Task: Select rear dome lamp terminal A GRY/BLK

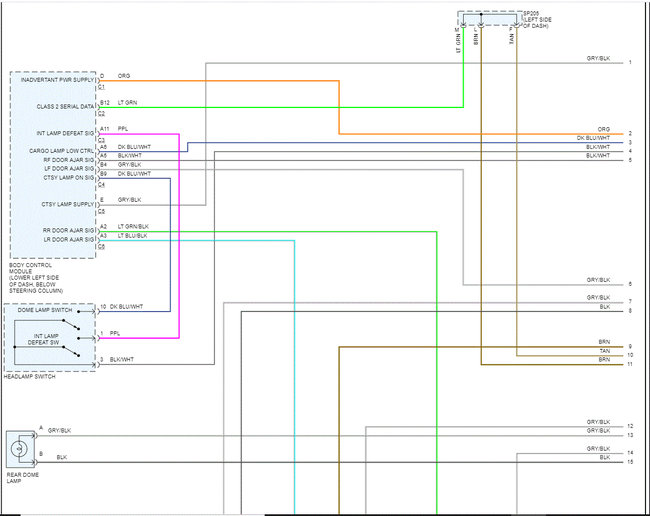Action: coord(59,431)
